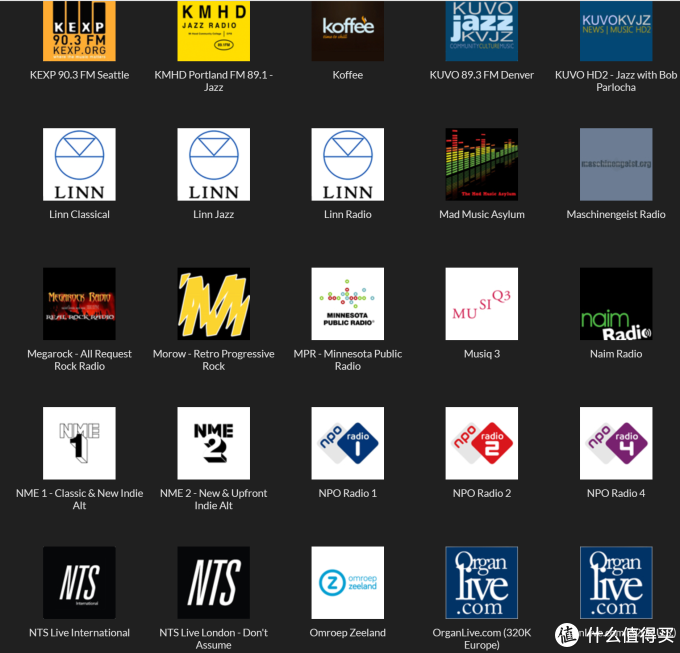Select the Musiq 3 station logo

(482, 304)
